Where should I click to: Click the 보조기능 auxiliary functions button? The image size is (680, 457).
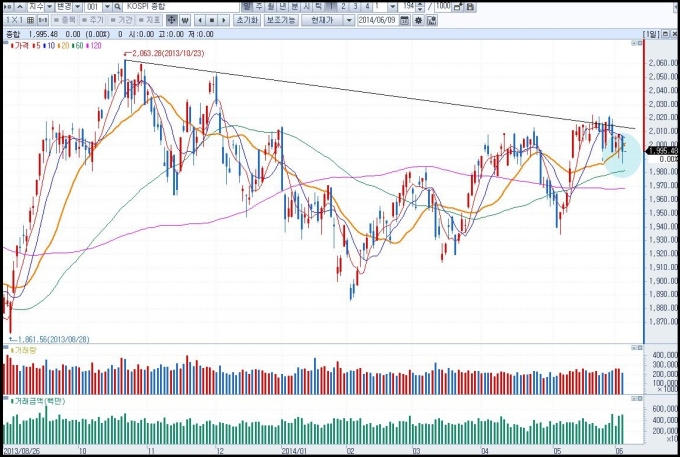(281, 20)
